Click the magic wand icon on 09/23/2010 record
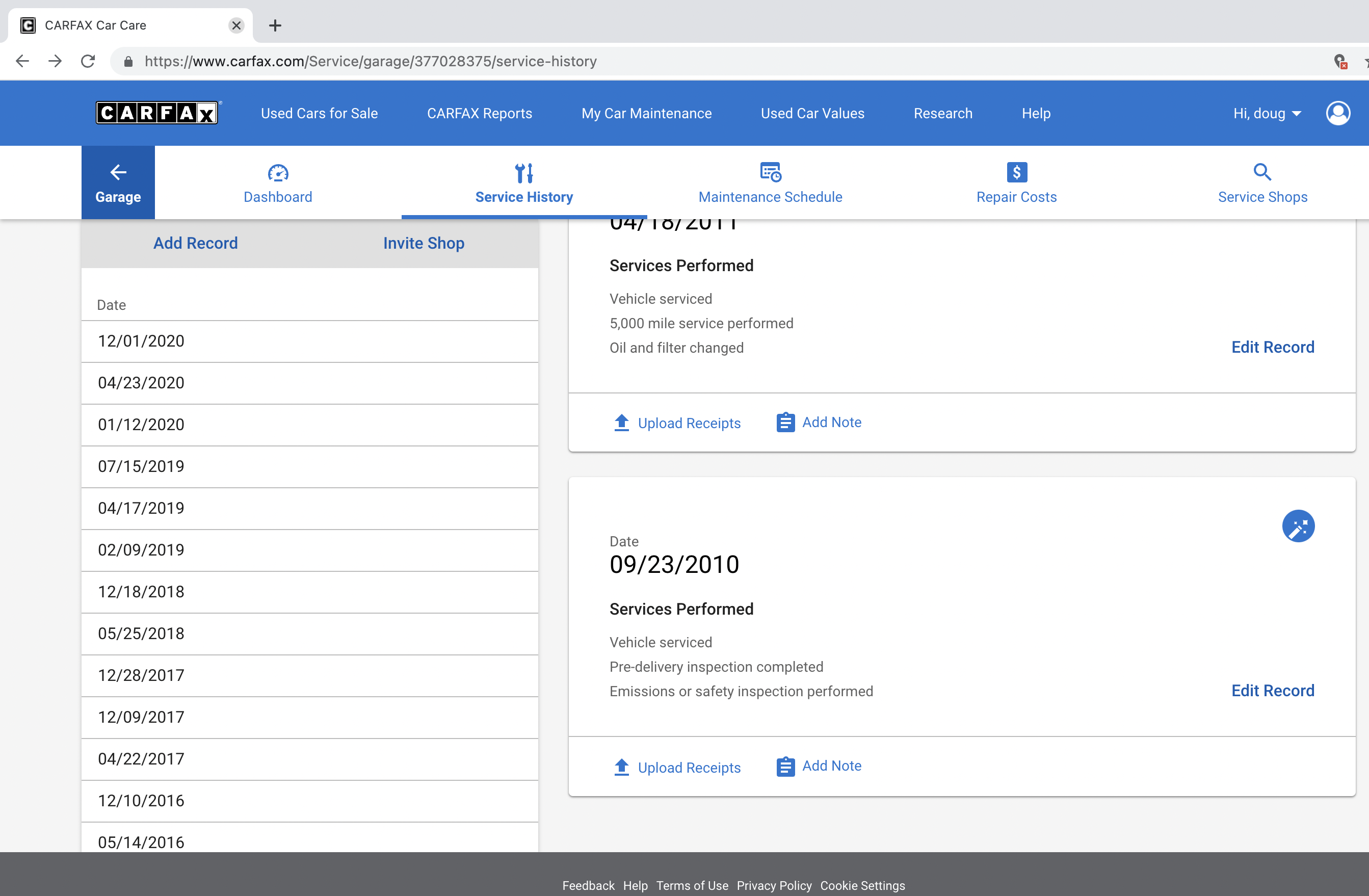The width and height of the screenshot is (1369, 896). click(1298, 525)
